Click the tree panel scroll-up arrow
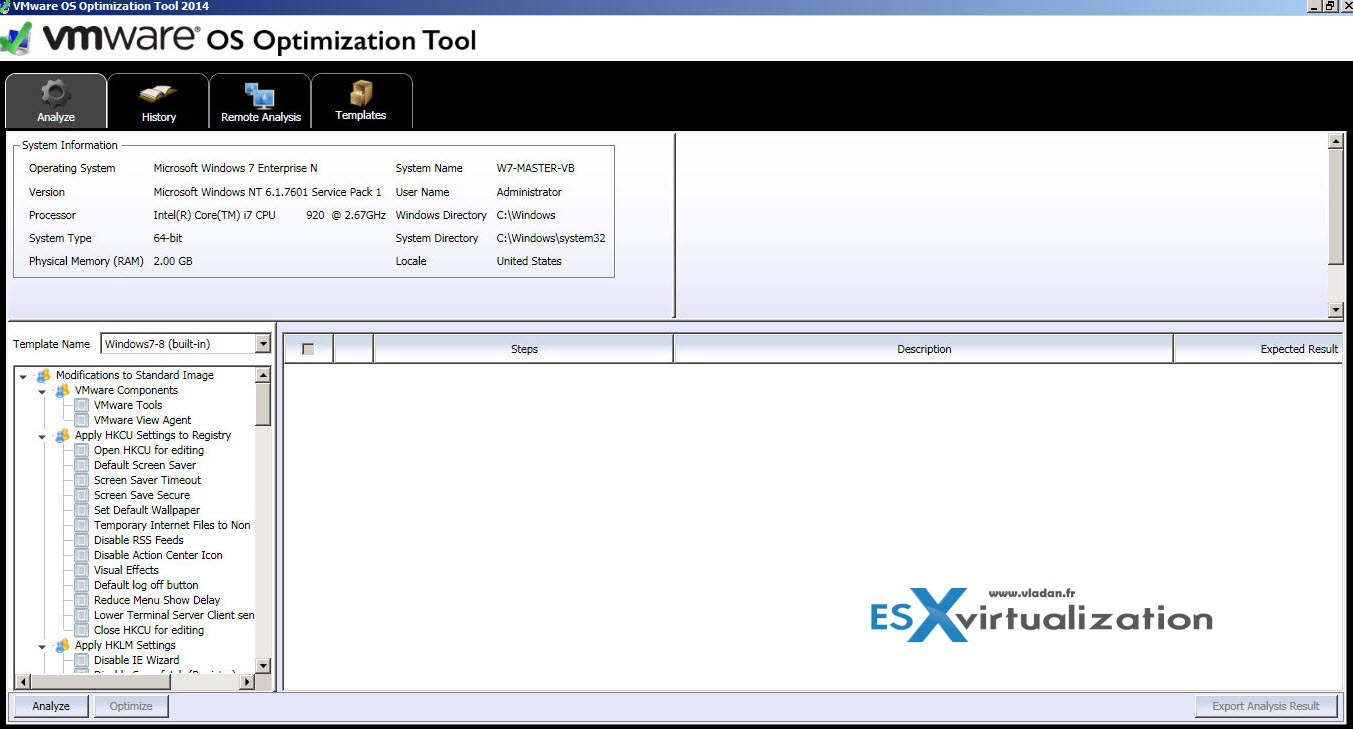 pos(263,375)
